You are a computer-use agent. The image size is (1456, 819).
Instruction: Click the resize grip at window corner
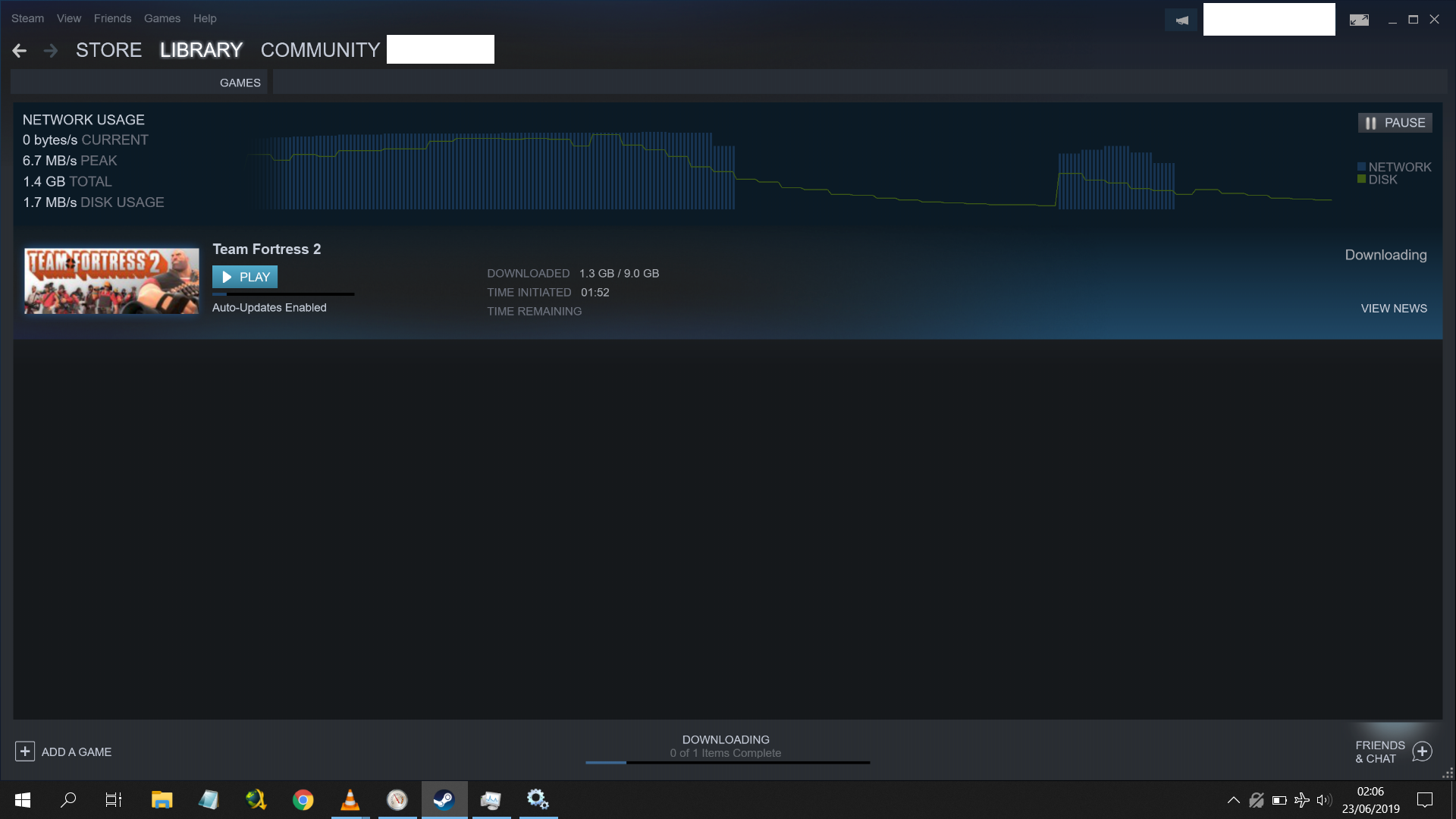(x=1448, y=773)
